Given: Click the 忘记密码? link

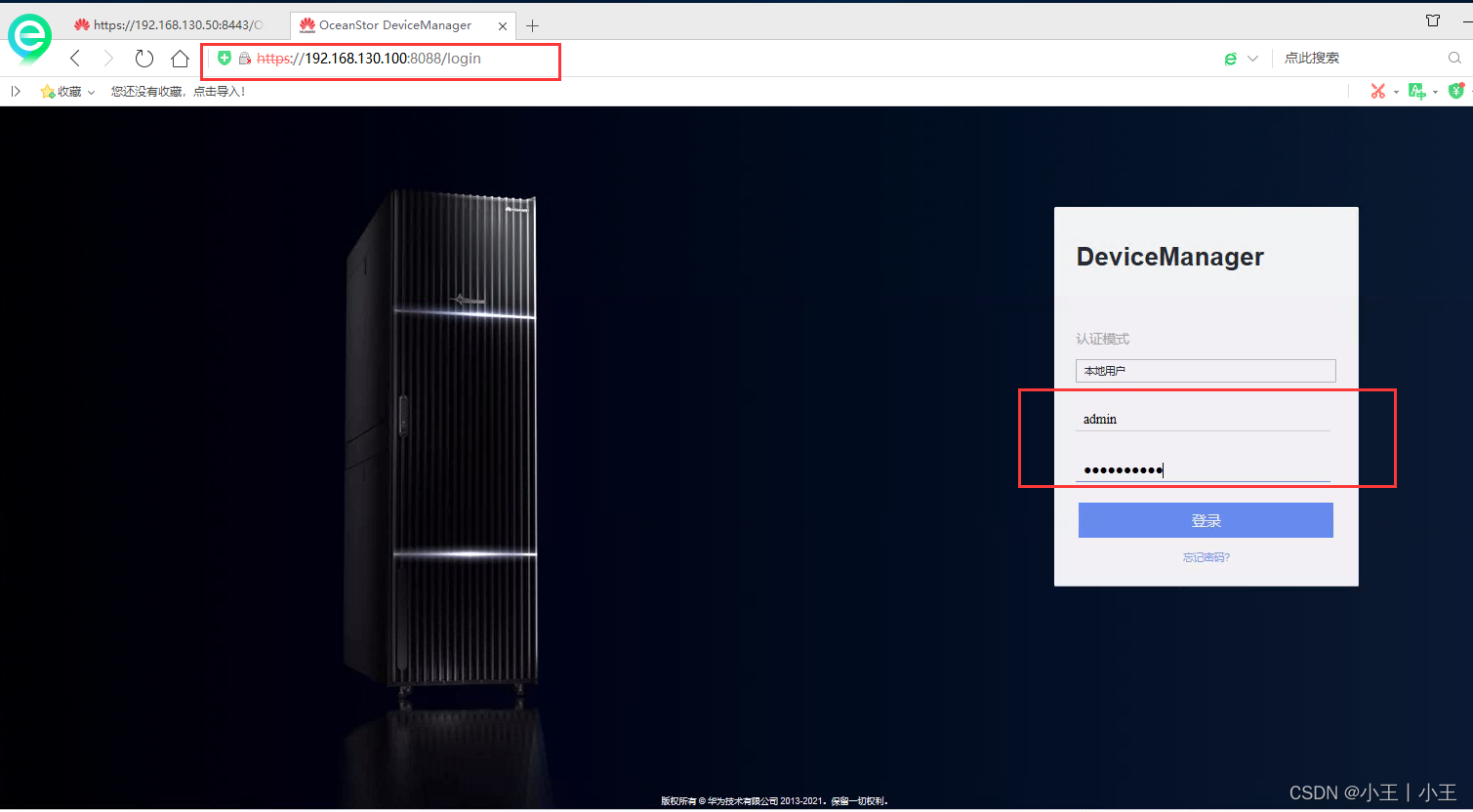Looking at the screenshot, I should (1207, 557).
